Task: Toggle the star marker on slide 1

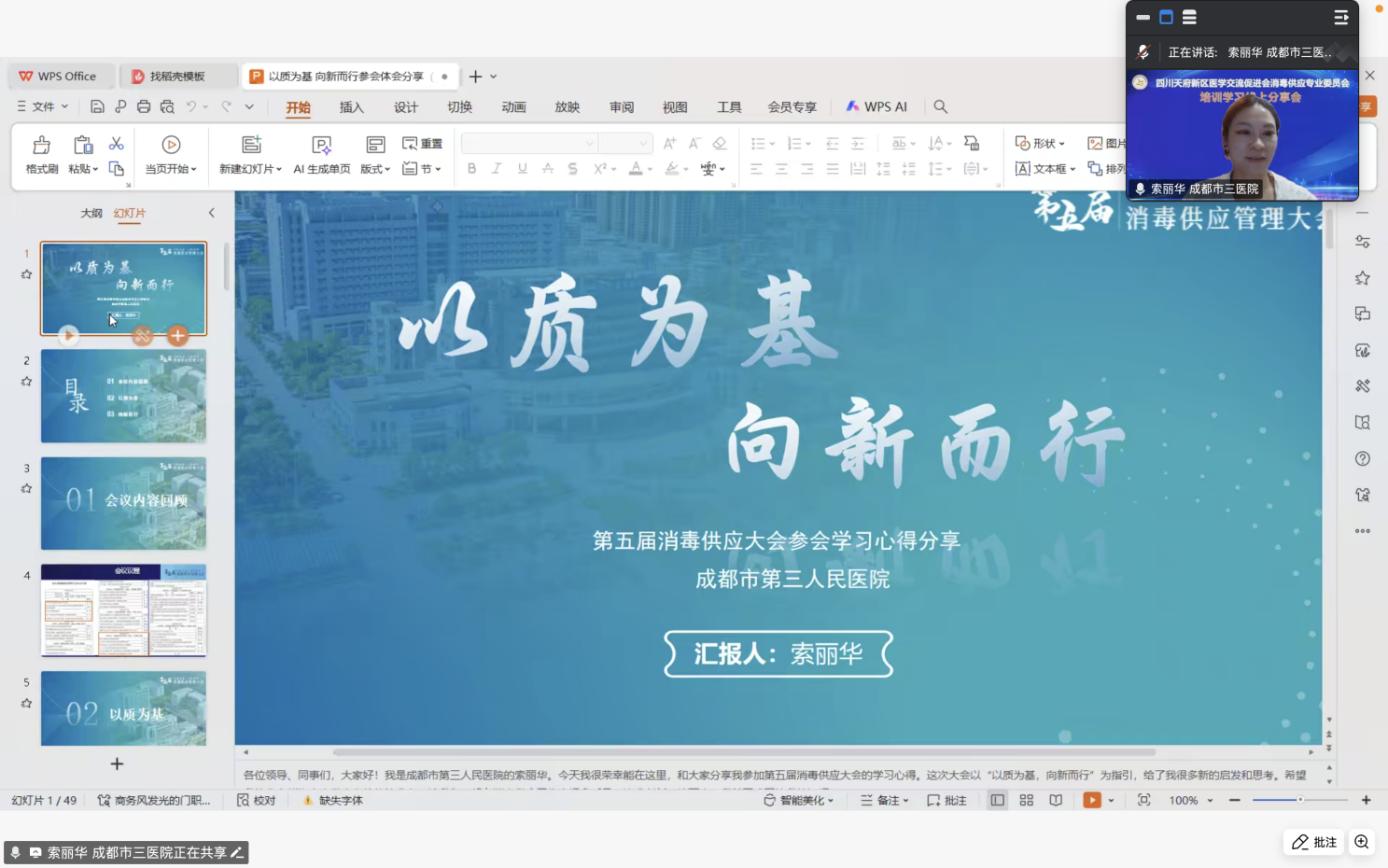Action: [26, 274]
